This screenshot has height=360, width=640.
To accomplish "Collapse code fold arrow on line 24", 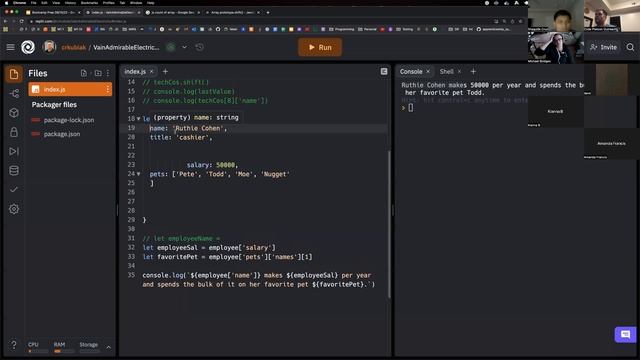I will 138,174.
